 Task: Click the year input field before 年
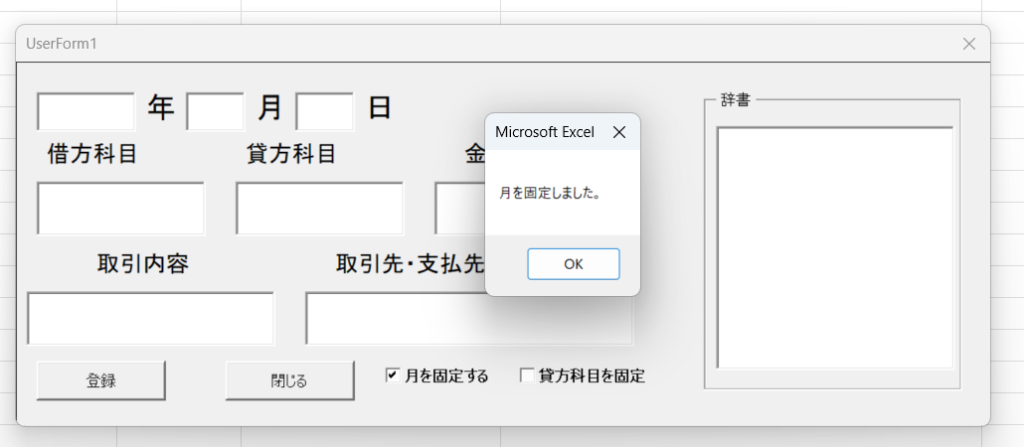(86, 111)
